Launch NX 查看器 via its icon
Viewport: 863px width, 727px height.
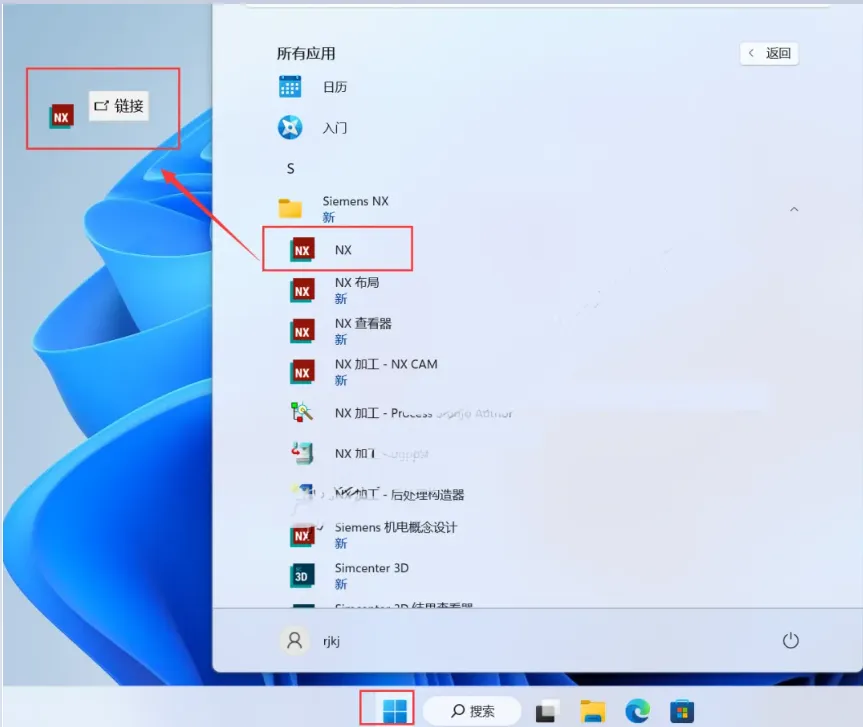(x=302, y=331)
